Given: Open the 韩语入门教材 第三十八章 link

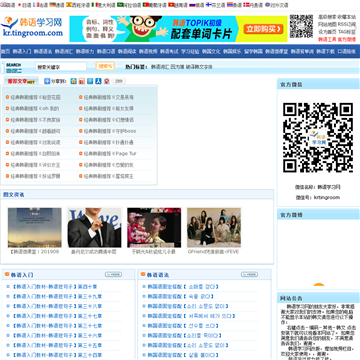Looking at the screenshot, I should [x=57, y=306].
